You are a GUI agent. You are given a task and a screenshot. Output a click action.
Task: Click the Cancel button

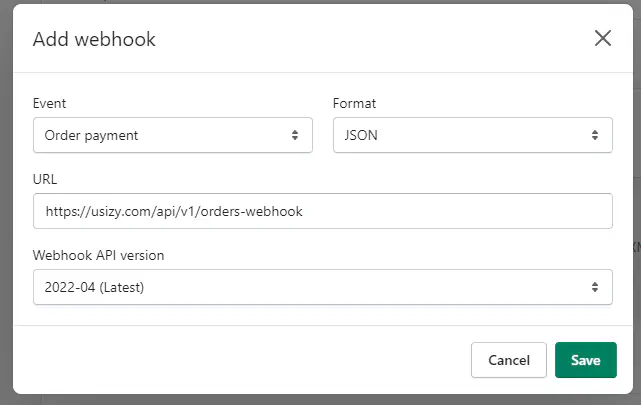[x=508, y=360]
